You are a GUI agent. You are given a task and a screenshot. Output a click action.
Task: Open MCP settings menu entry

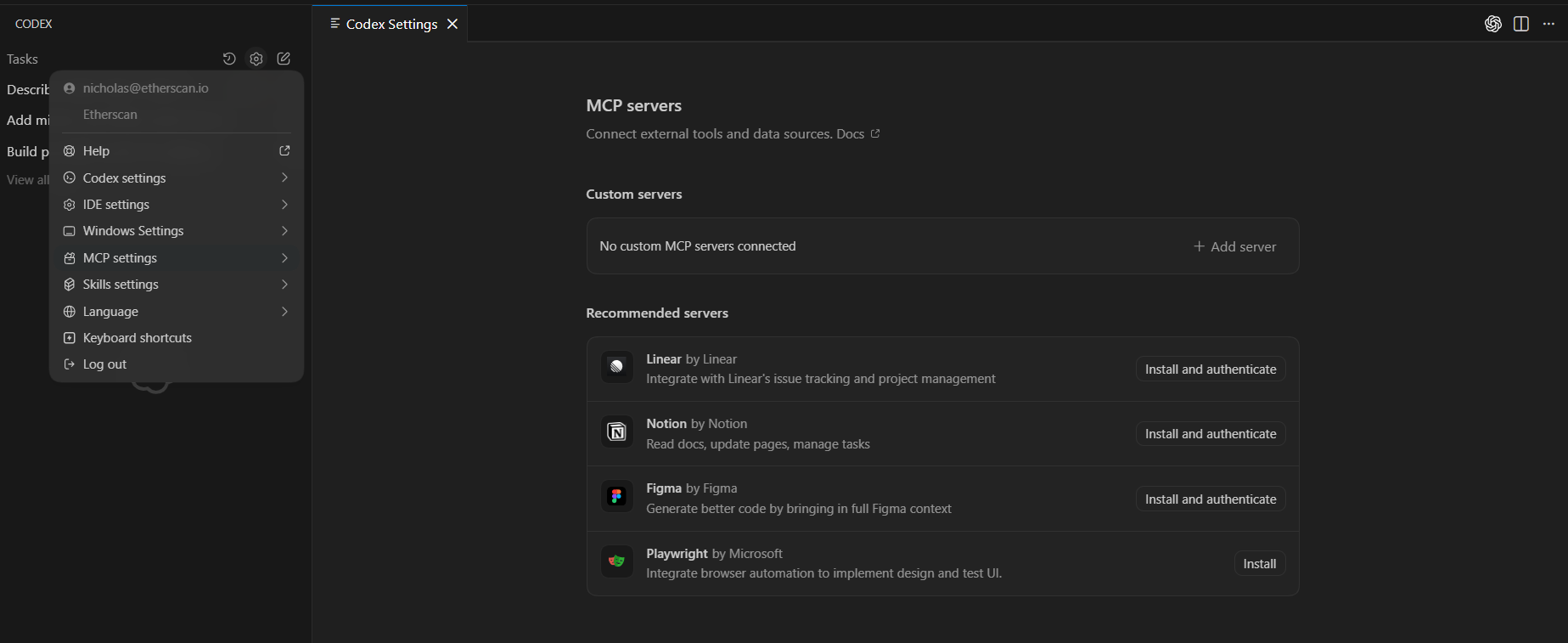pyautogui.click(x=177, y=258)
